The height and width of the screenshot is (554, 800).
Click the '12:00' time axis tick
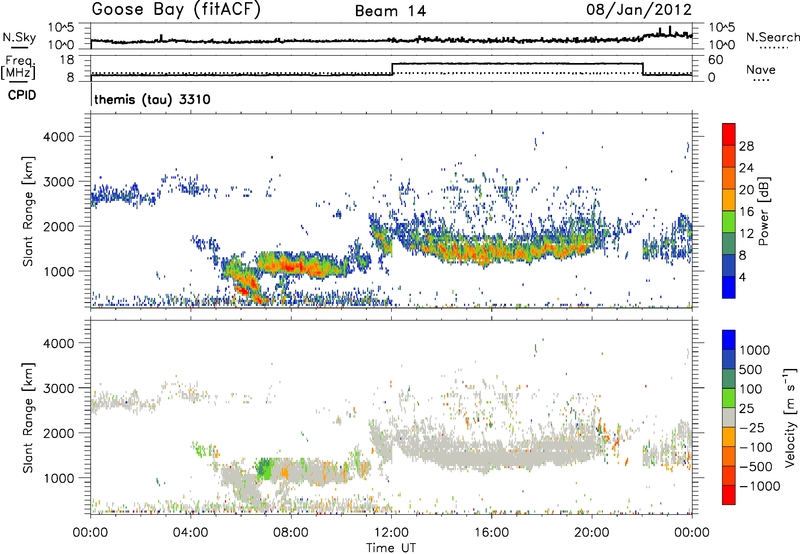pos(391,533)
